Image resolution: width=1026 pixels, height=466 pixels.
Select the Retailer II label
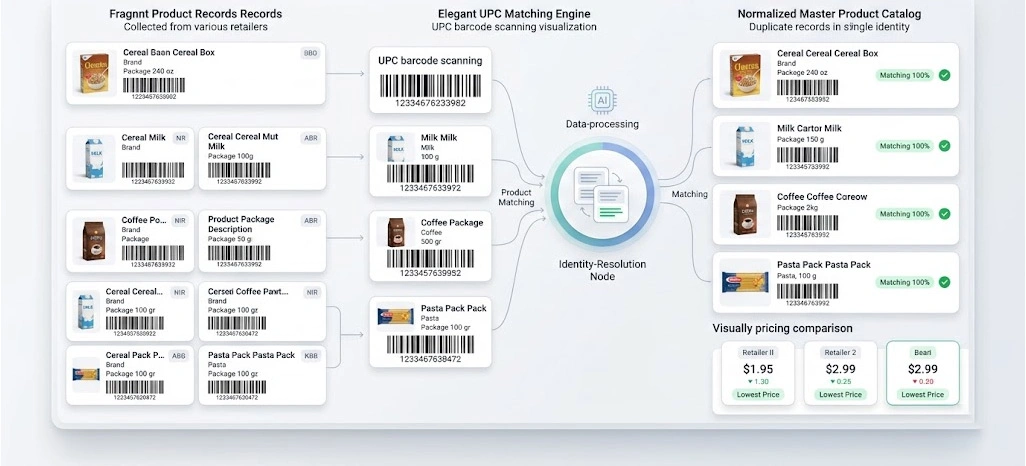point(758,353)
